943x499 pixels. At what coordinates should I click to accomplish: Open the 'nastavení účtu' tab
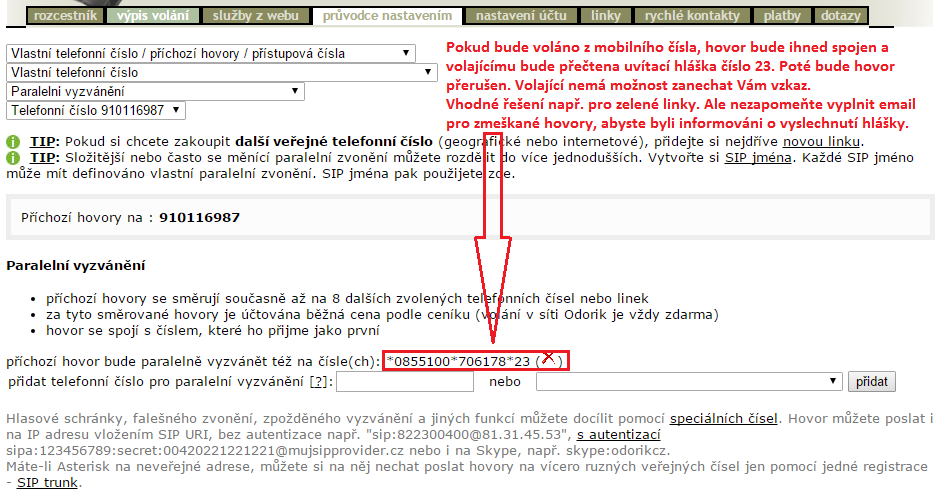(520, 16)
